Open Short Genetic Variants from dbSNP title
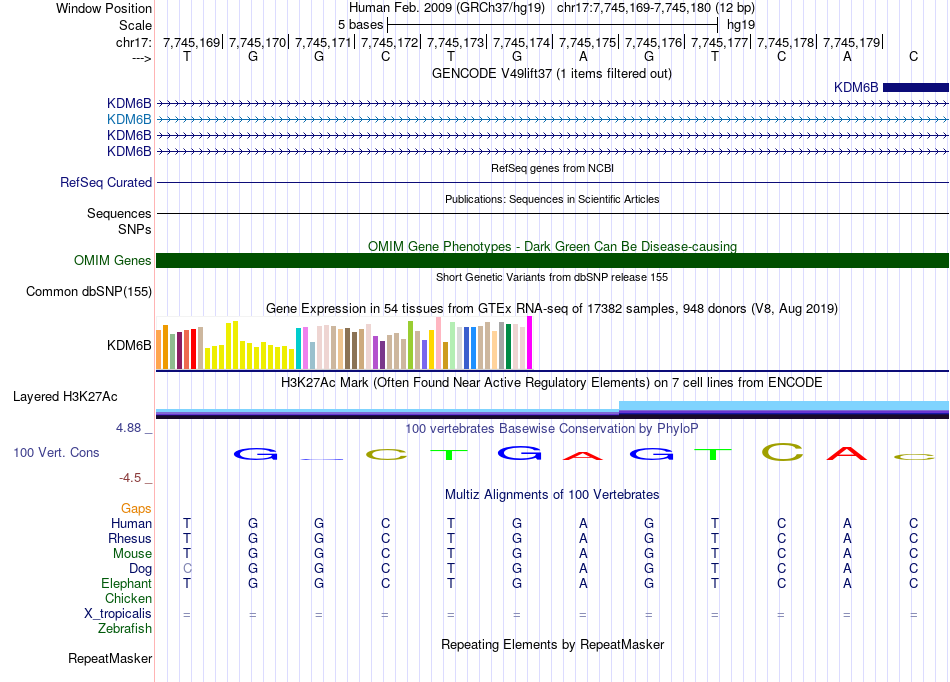Image resolution: width=950 pixels, height=682 pixels. 552,277
